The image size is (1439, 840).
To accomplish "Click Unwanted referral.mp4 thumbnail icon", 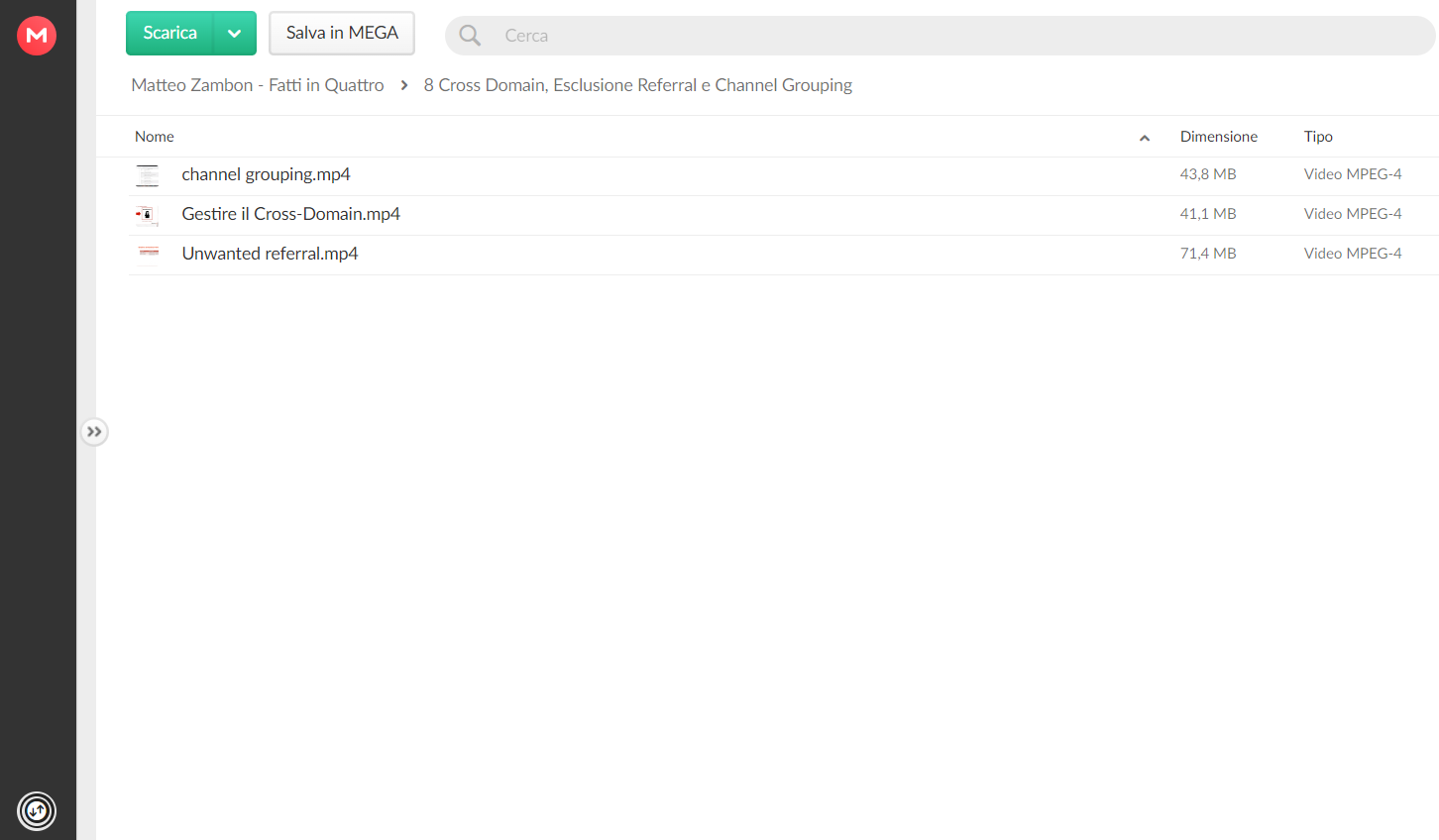I will (x=148, y=255).
